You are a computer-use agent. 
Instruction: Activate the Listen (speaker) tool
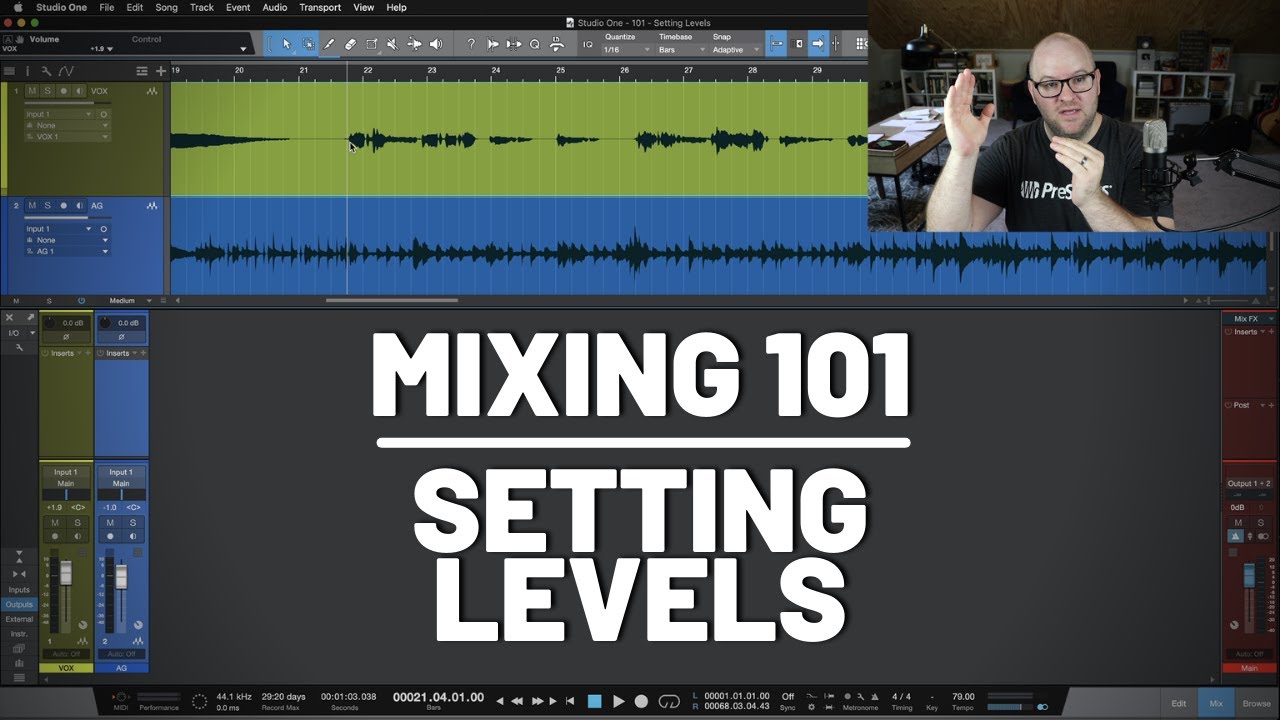pos(436,44)
